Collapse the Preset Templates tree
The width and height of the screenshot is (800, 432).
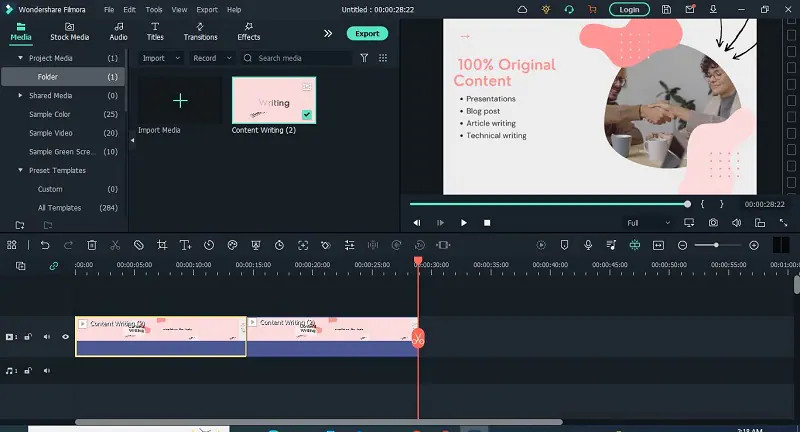[20, 170]
